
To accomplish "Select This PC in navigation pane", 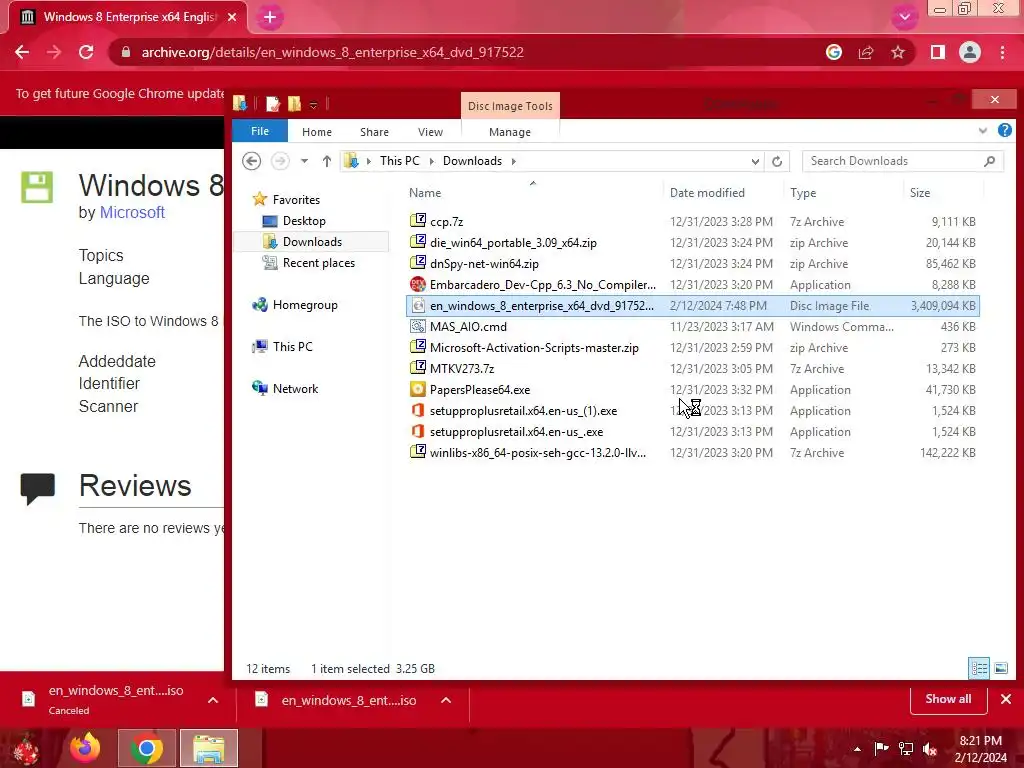I will pyautogui.click(x=293, y=347).
